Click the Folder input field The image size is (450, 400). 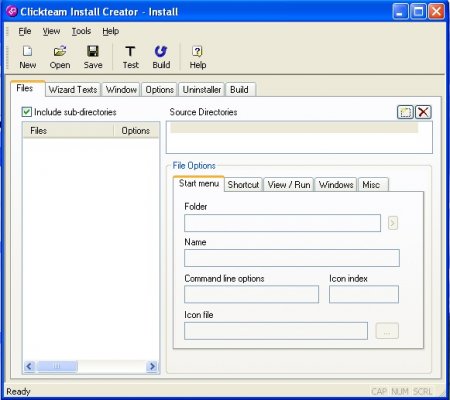(x=282, y=223)
